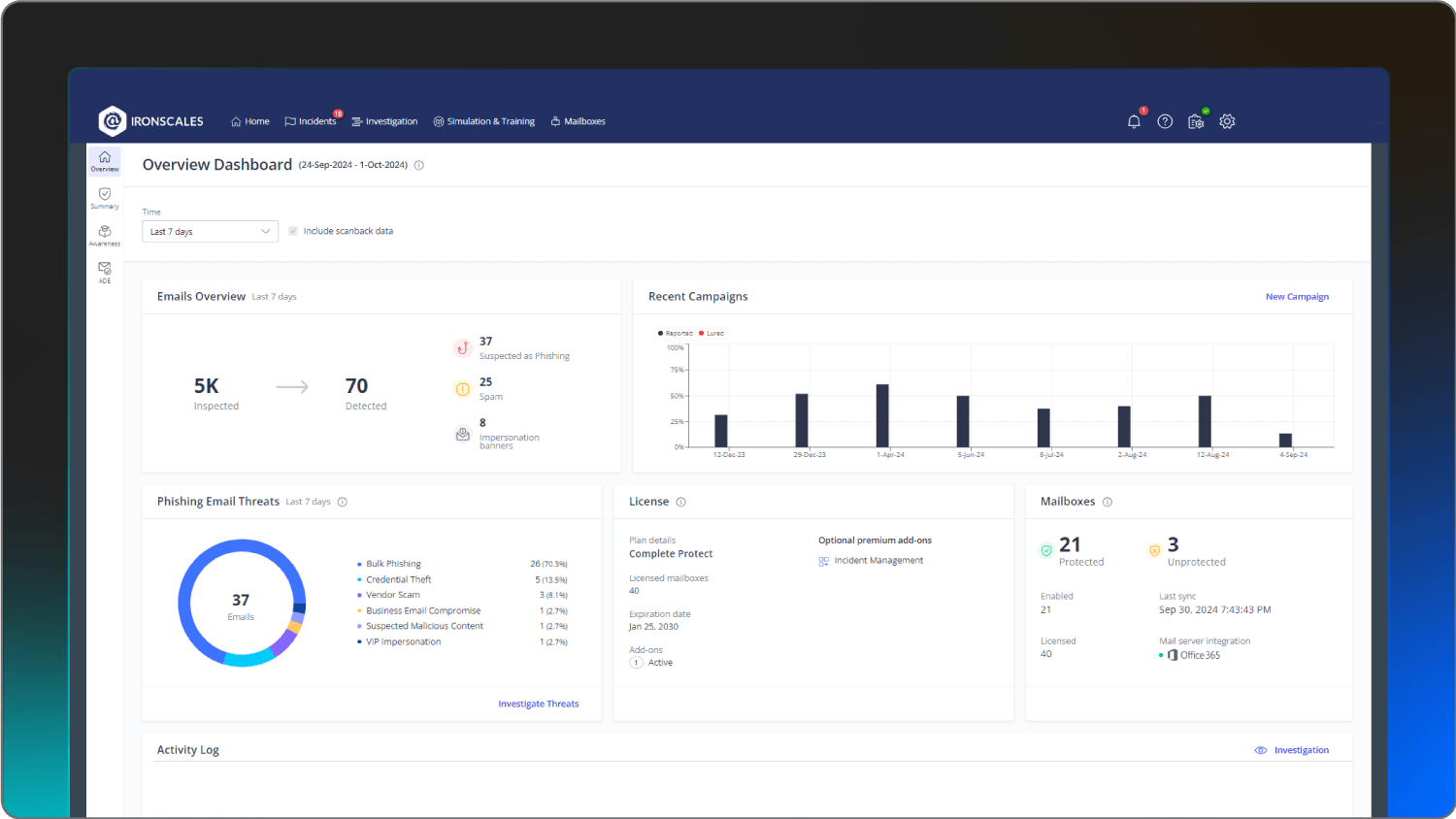Click the system status clipboard icon
1456x819 pixels.
click(x=1196, y=121)
